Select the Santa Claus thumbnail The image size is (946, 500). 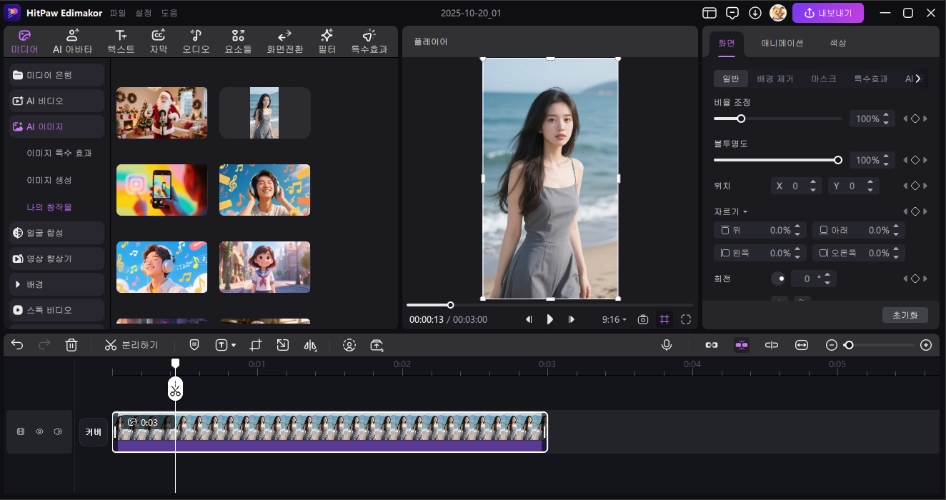[x=162, y=113]
